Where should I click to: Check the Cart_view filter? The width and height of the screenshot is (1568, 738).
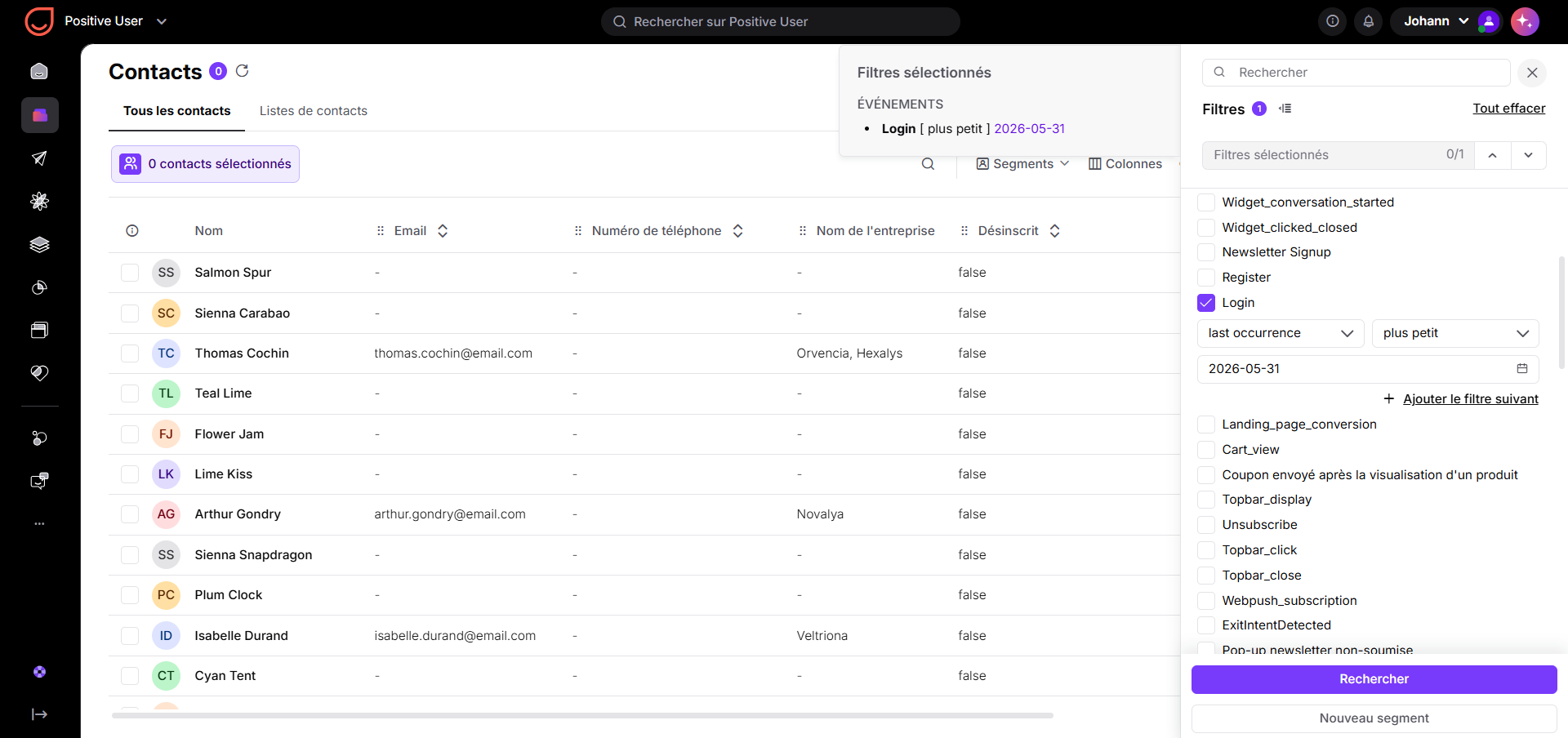1206,450
